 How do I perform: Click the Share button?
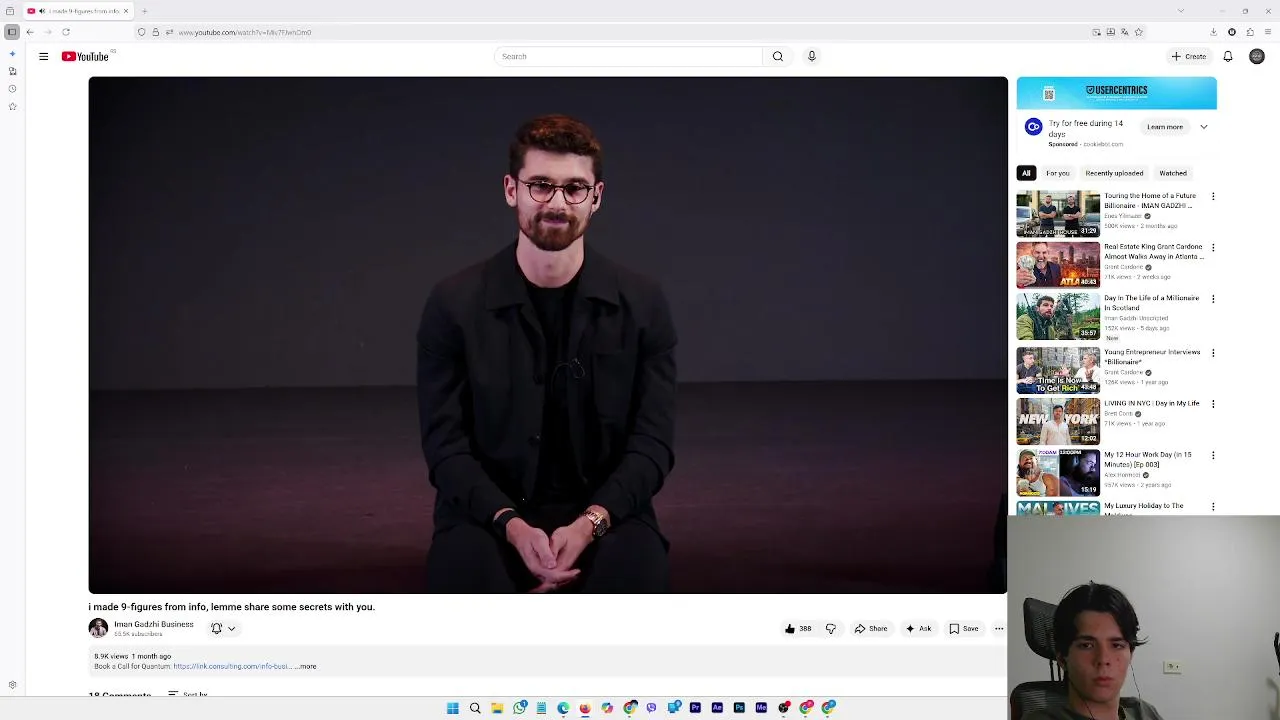point(871,629)
